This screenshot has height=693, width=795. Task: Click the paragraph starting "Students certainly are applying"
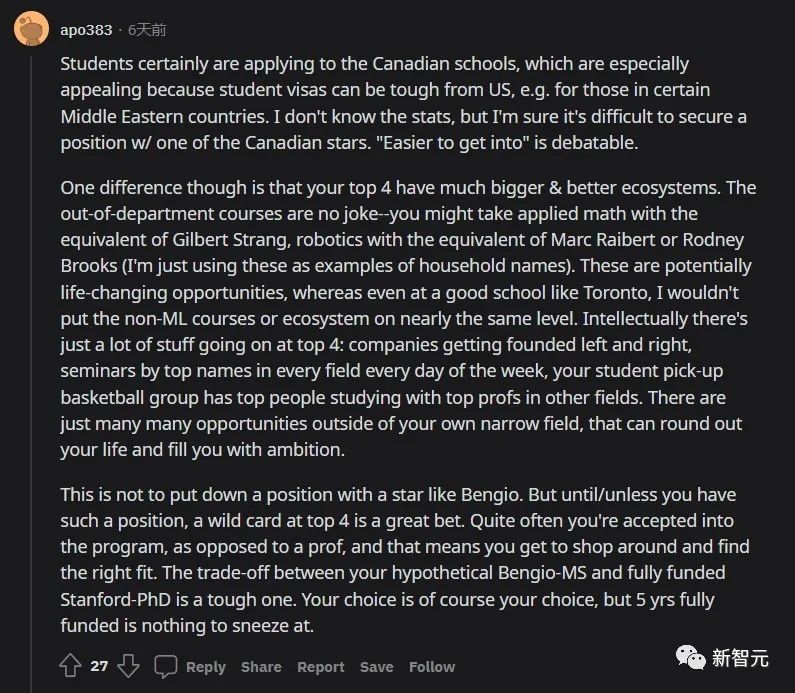tap(400, 103)
